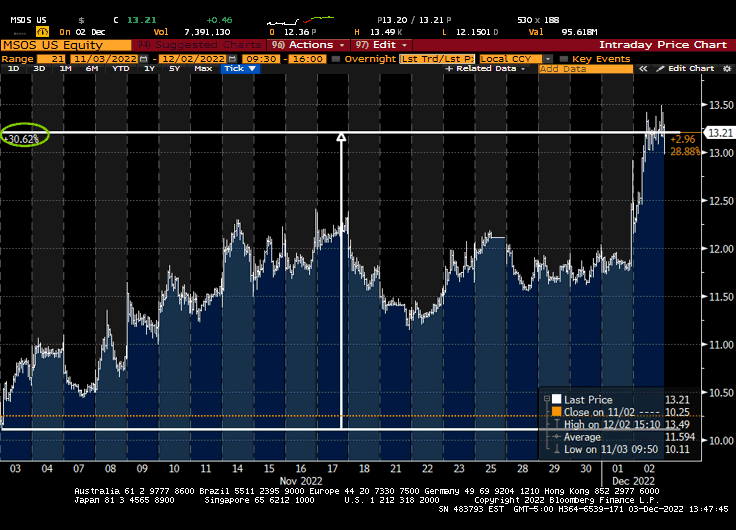The height and width of the screenshot is (530, 736).
Task: Expand the Related Data dropdown
Action: [x=485, y=69]
